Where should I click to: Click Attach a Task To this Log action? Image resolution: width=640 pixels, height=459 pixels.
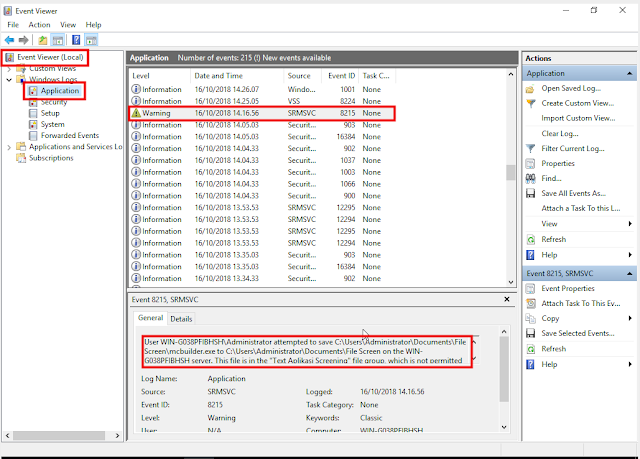point(580,208)
